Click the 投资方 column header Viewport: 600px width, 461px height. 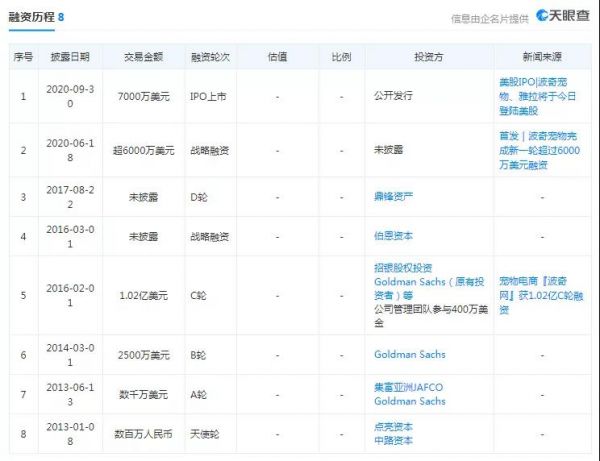tap(429, 57)
